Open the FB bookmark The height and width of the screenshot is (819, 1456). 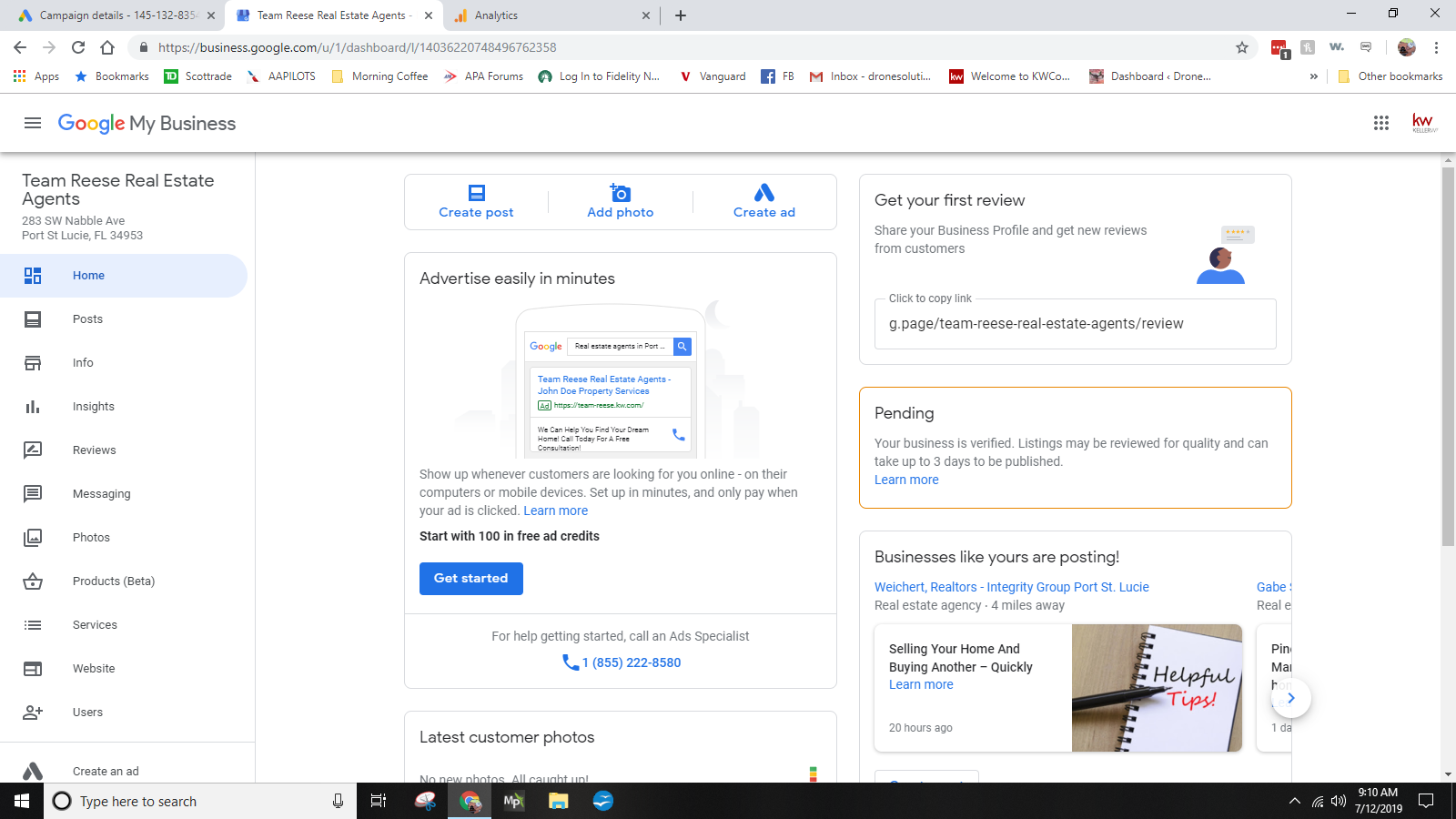point(778,76)
